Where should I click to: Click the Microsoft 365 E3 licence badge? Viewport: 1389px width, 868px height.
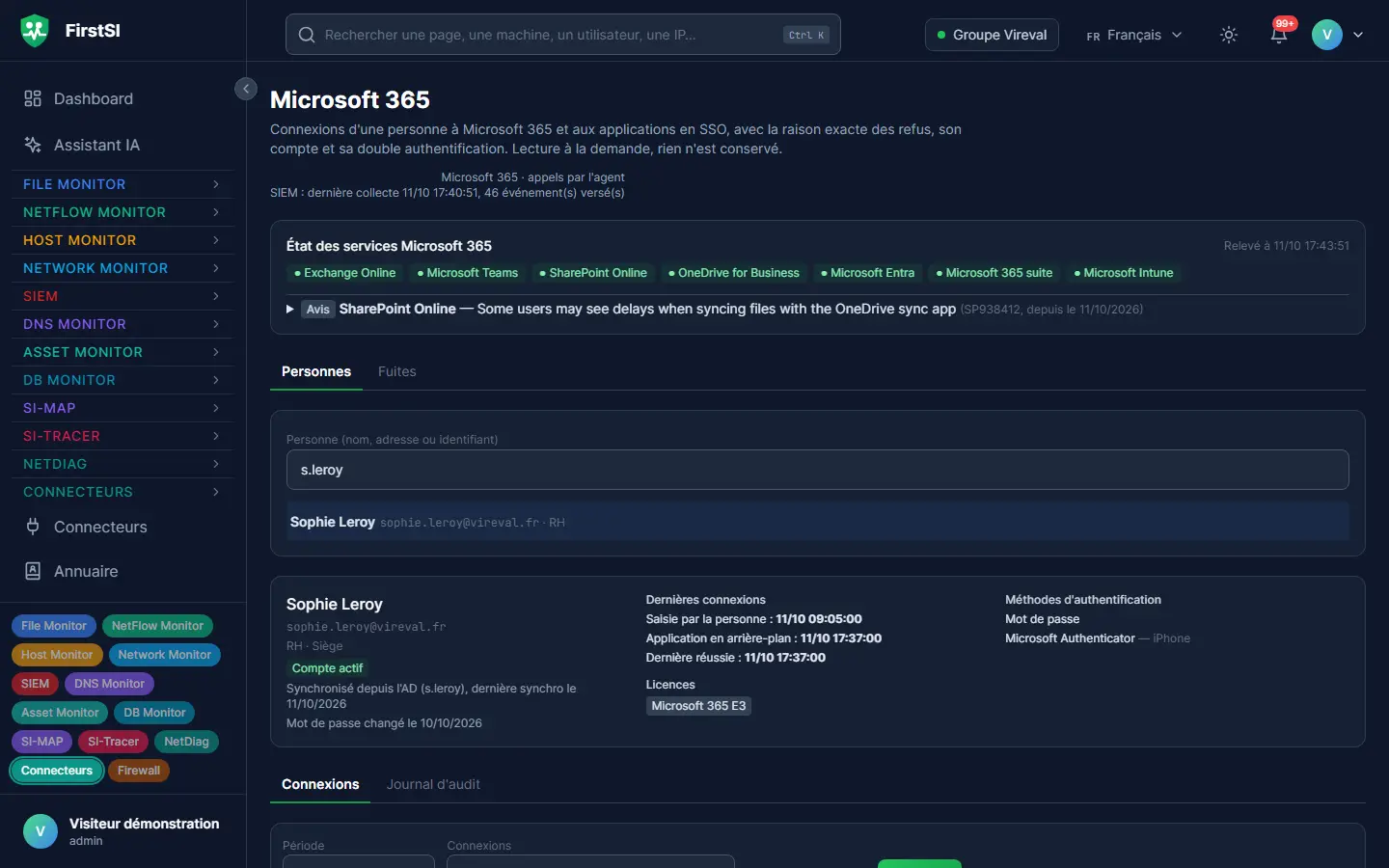698,706
